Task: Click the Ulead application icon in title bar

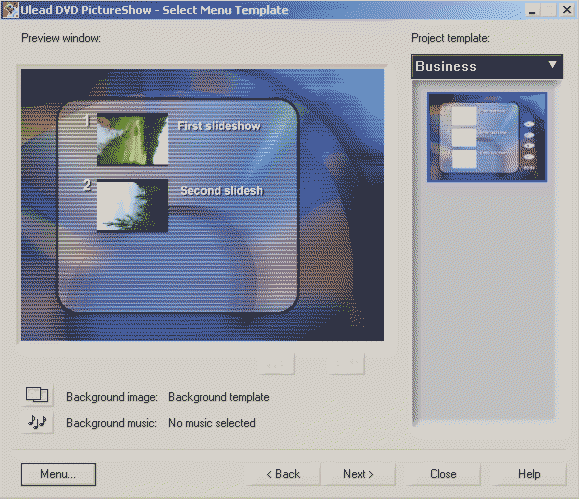Action: point(10,10)
